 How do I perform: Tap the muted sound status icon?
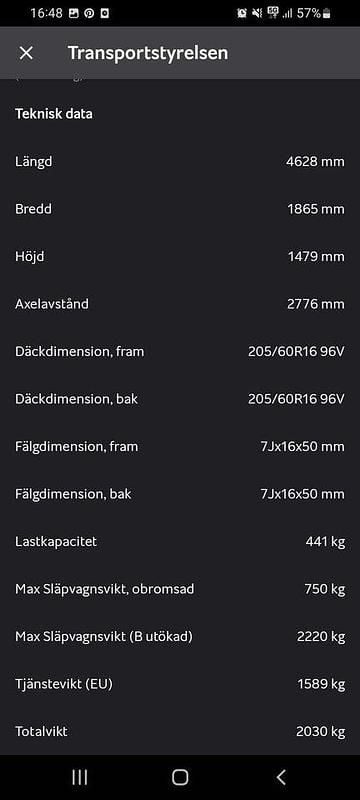257,14
